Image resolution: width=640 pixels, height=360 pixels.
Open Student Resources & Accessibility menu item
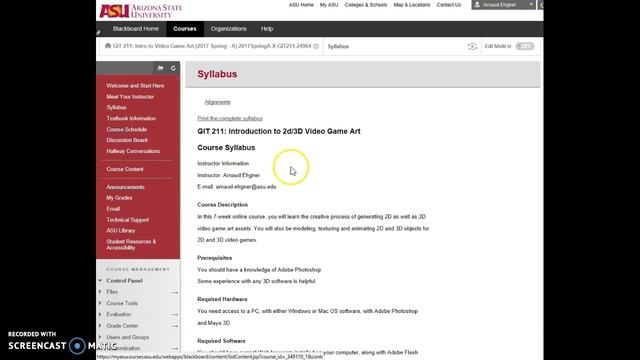[x=131, y=244]
